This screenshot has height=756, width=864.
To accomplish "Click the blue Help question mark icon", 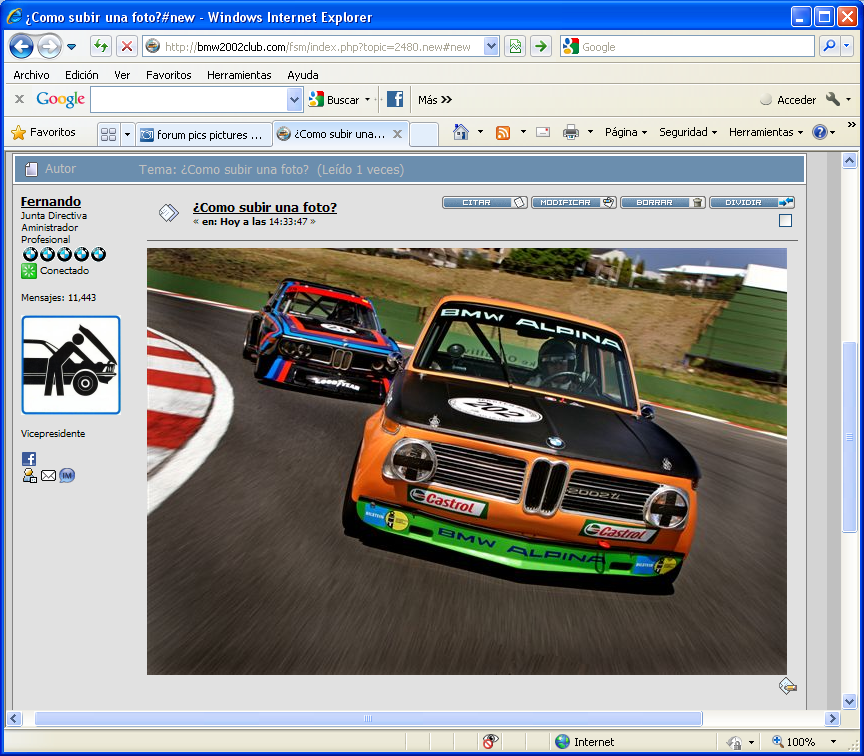I will (820, 132).
